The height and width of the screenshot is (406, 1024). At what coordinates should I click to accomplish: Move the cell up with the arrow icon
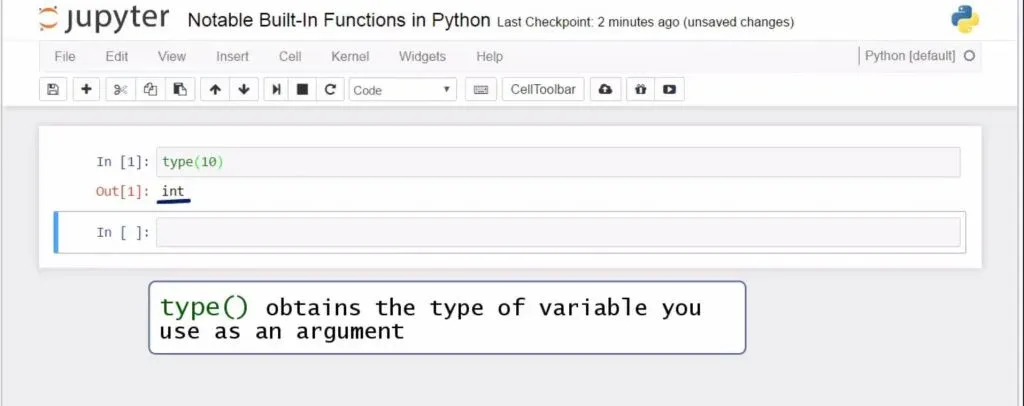coord(214,90)
